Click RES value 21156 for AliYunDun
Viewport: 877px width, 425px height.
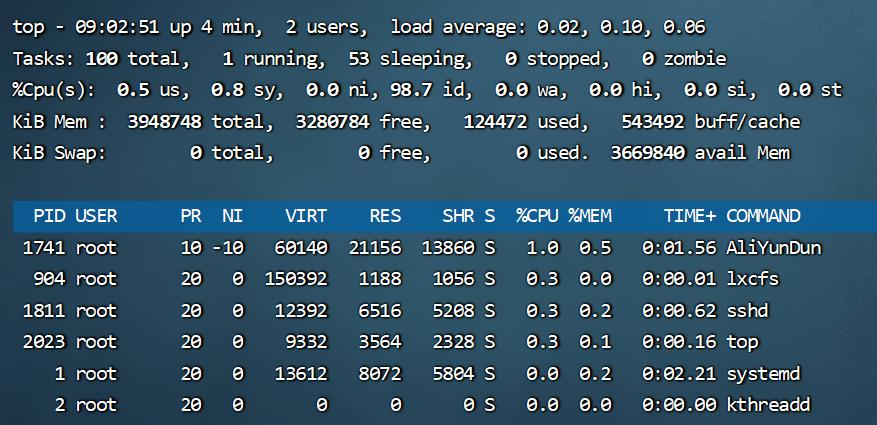pos(375,248)
